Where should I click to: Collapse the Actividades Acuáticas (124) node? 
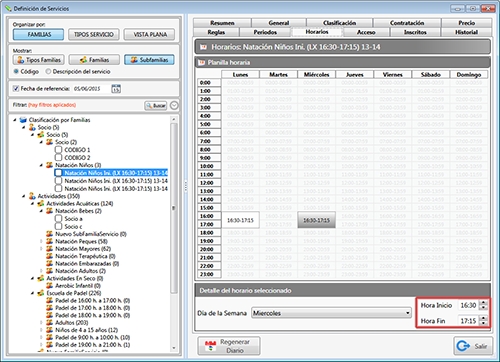coord(33,203)
